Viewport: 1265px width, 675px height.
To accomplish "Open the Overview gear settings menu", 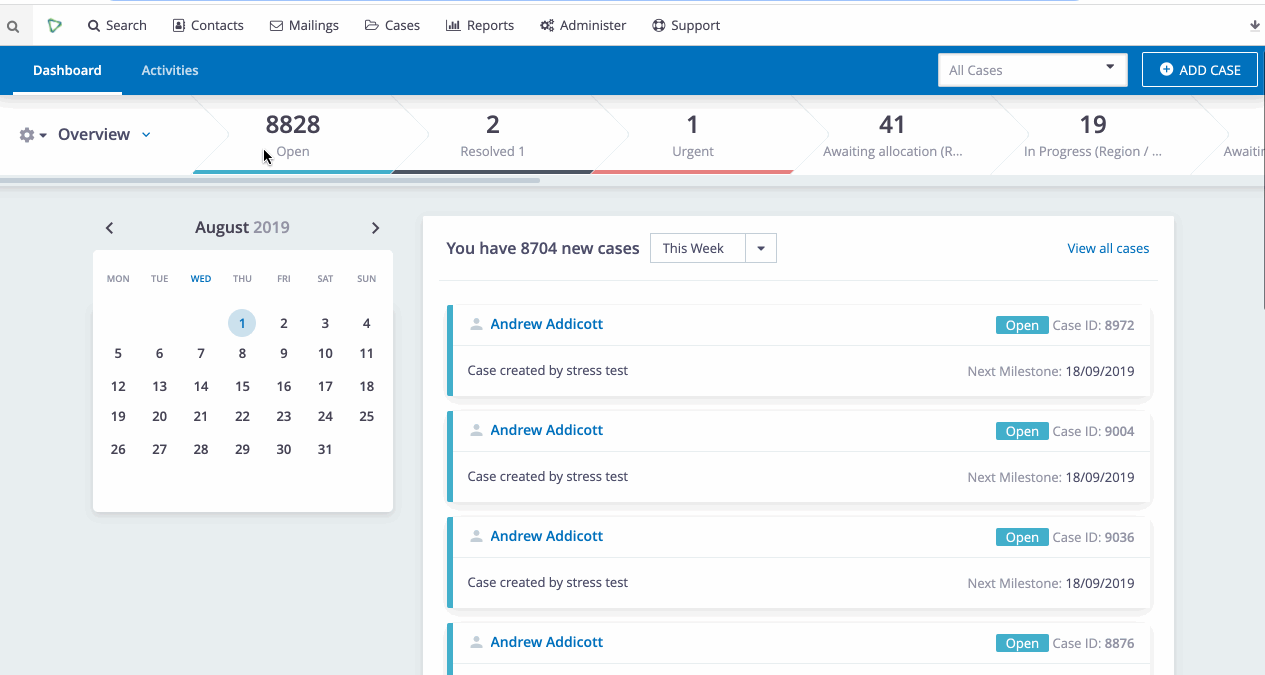I will (33, 135).
